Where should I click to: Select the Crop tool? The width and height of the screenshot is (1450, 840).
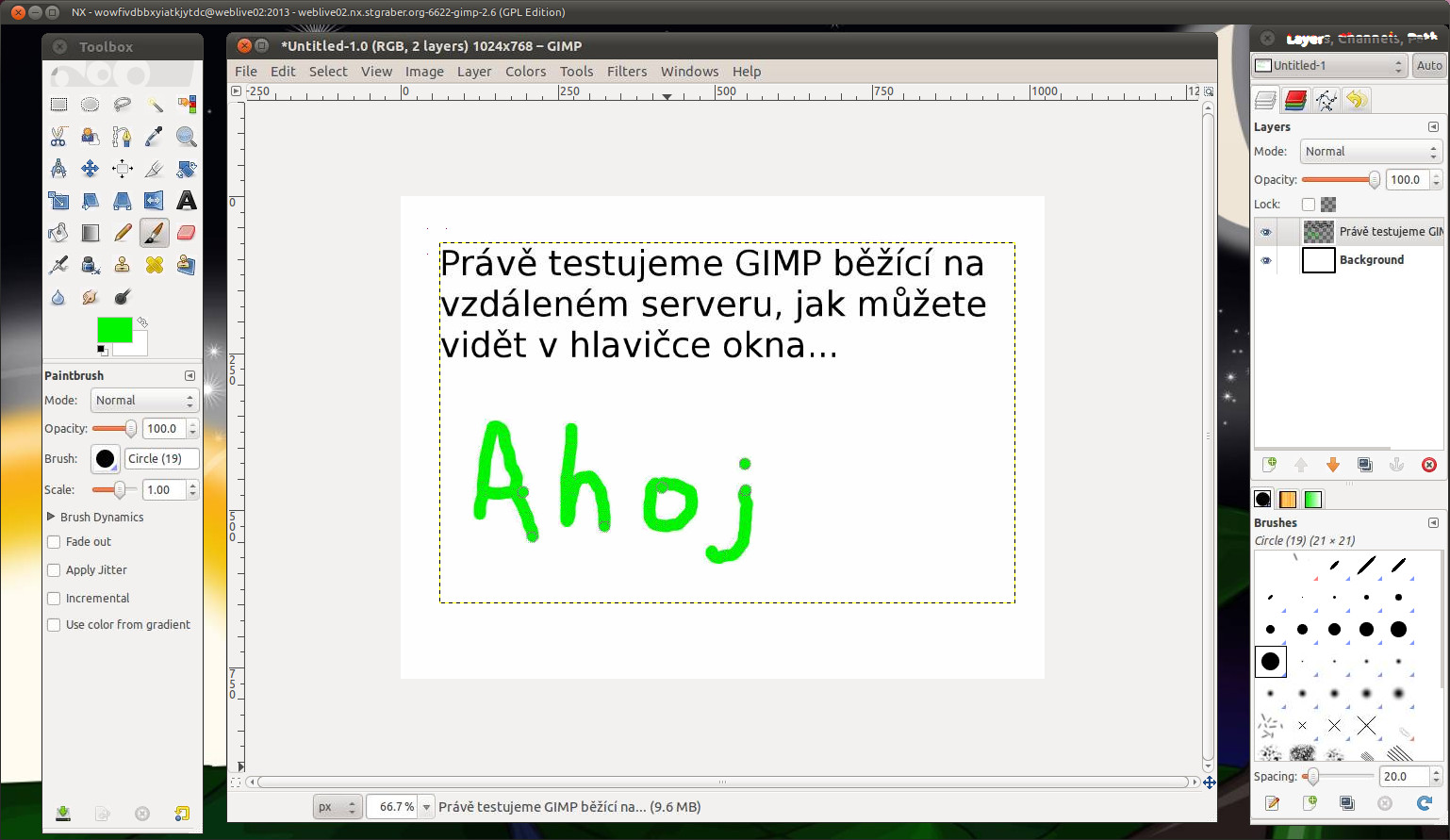(x=155, y=169)
